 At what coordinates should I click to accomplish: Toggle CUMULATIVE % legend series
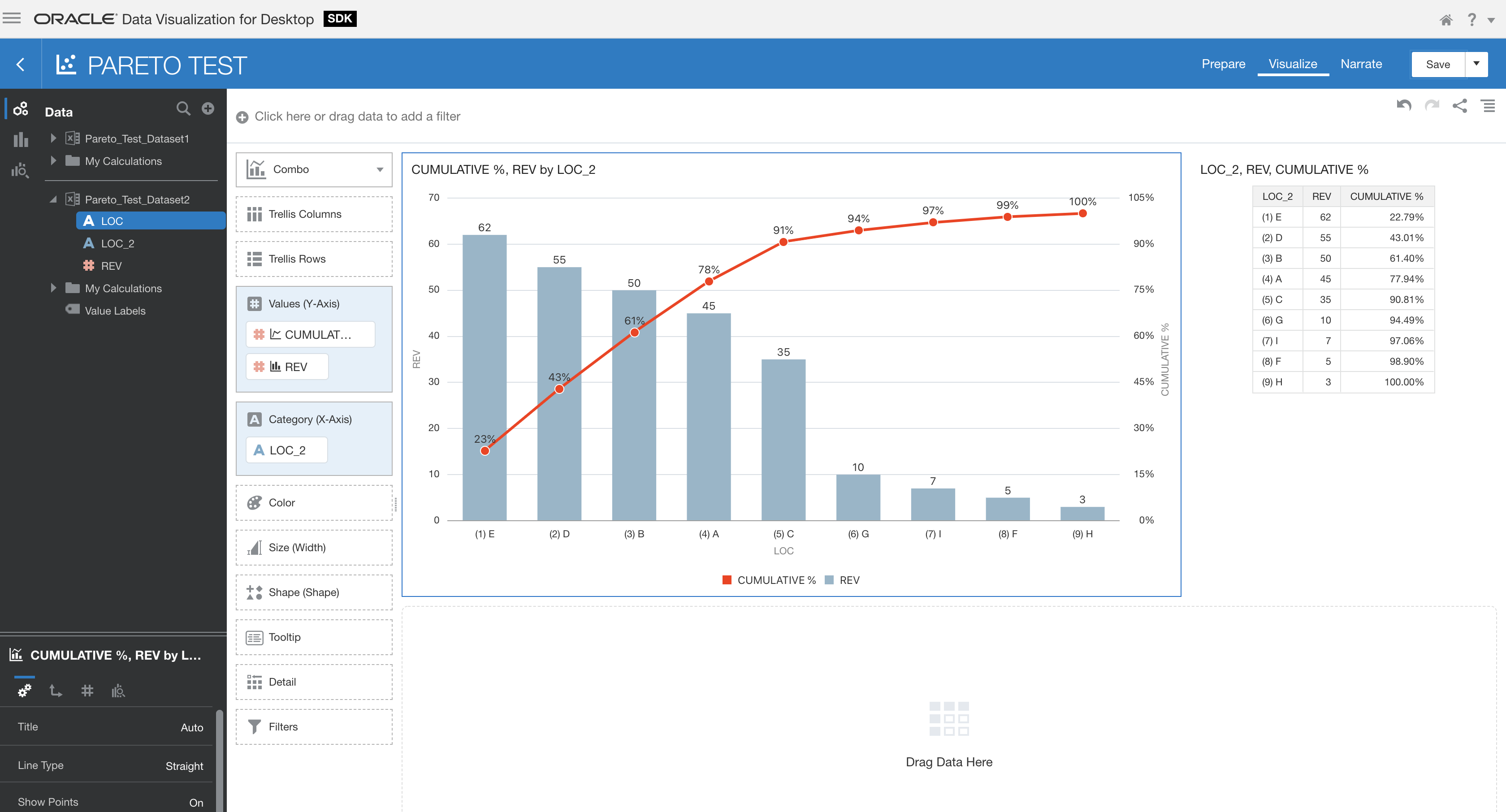pos(770,580)
